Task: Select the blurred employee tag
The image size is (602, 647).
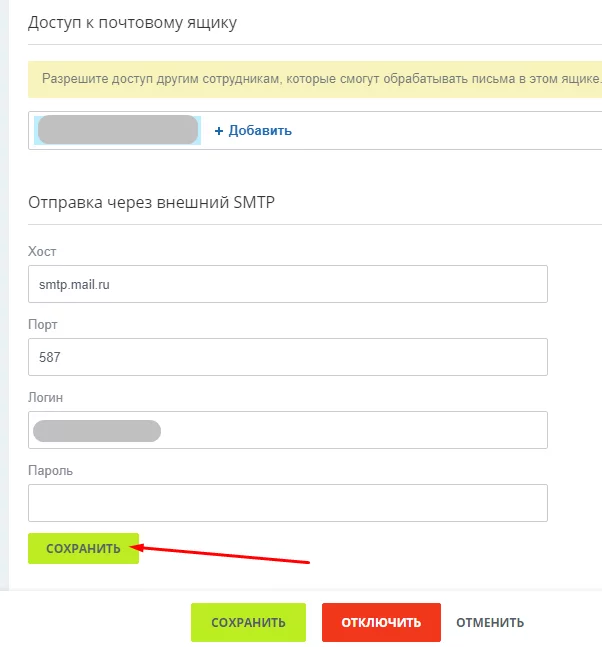Action: [117, 131]
